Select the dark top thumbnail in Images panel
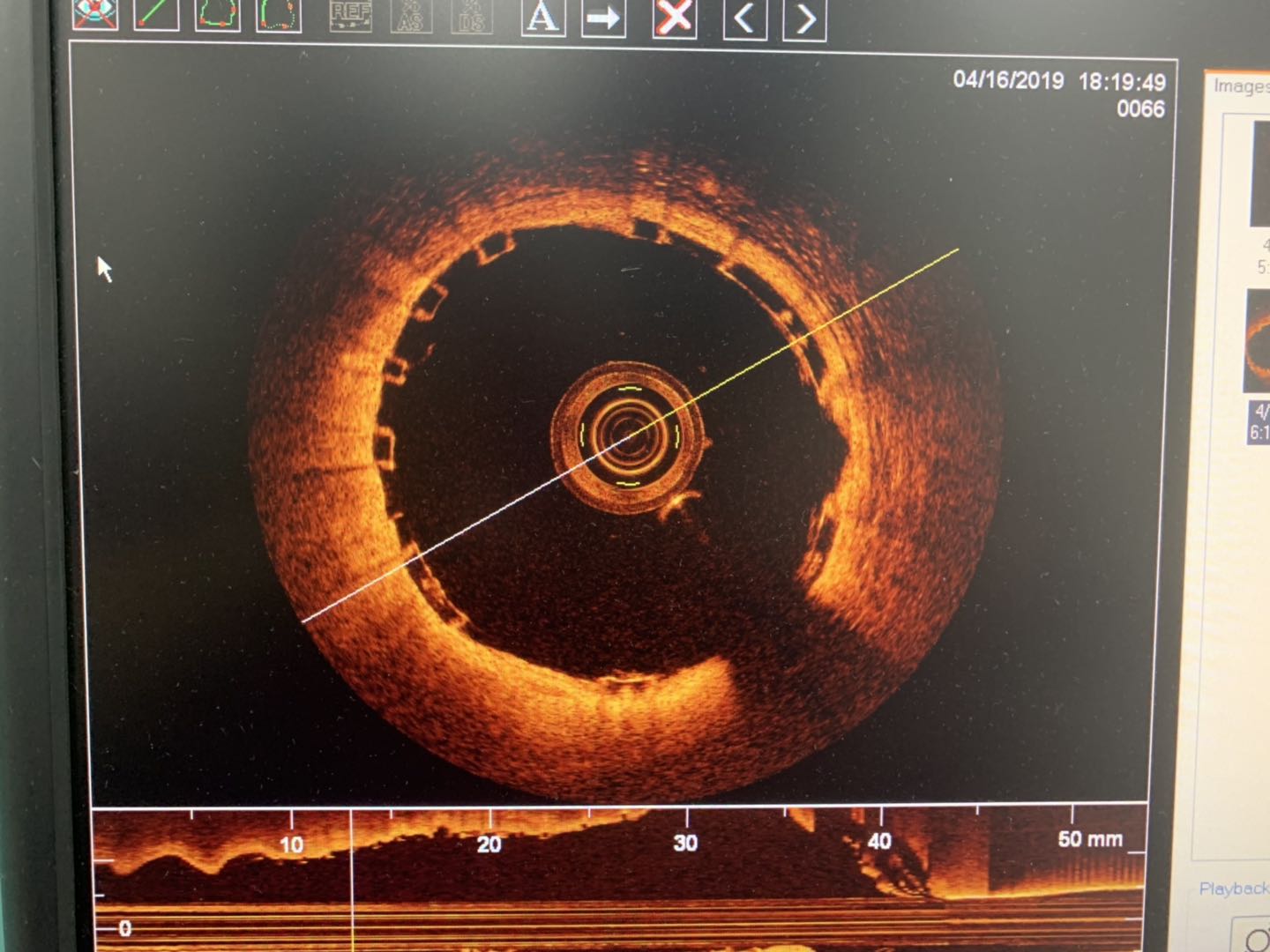Image resolution: width=1270 pixels, height=952 pixels. [x=1259, y=174]
